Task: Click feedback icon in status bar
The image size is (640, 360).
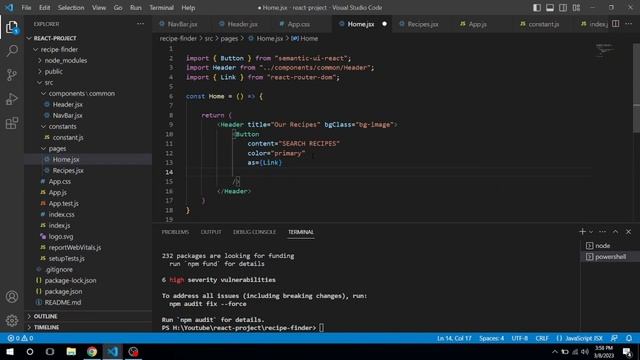Action: point(614,338)
